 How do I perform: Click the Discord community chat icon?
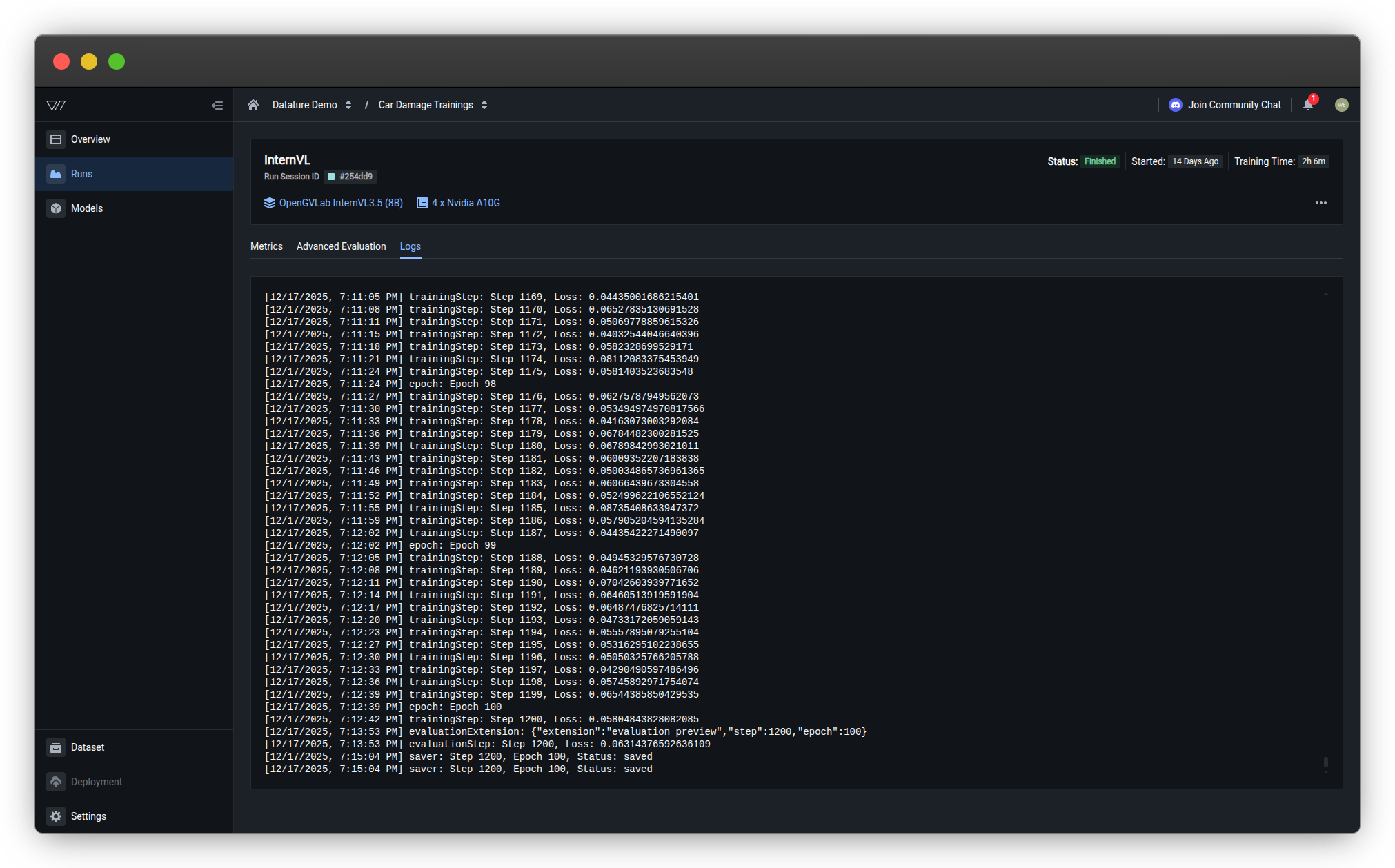pos(1176,105)
